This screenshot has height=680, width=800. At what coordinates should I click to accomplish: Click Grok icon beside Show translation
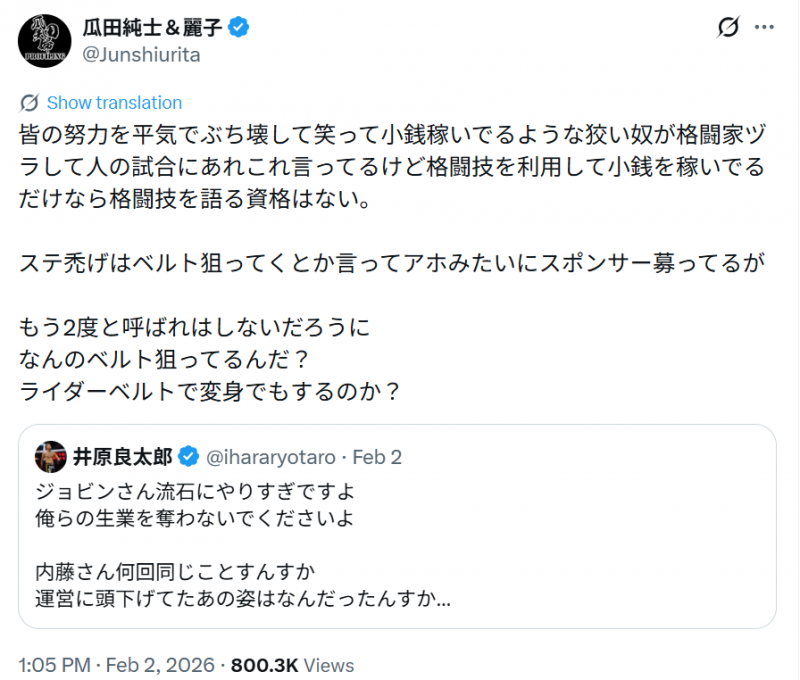(30, 102)
